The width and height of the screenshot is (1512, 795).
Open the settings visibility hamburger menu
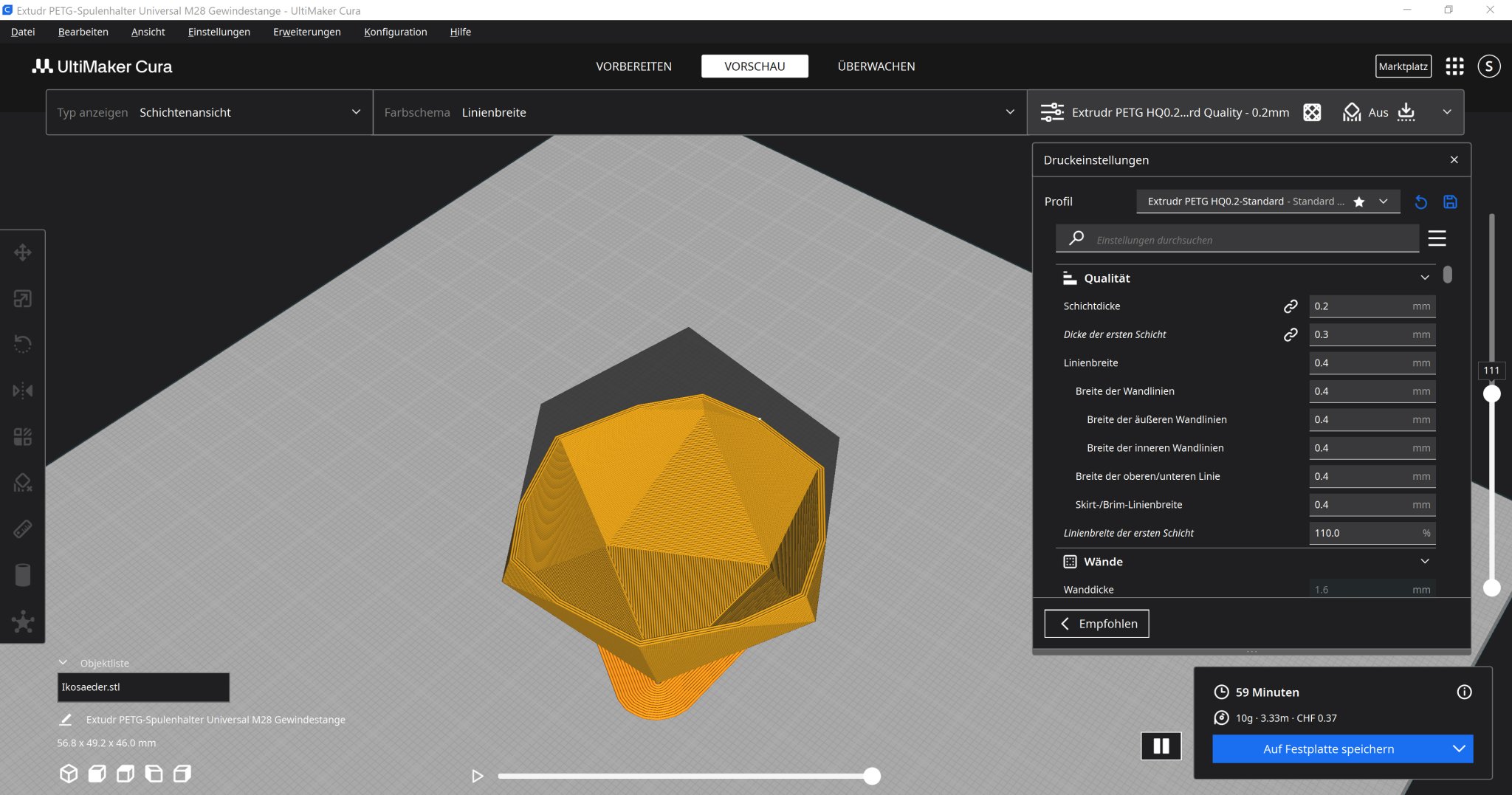tap(1437, 238)
